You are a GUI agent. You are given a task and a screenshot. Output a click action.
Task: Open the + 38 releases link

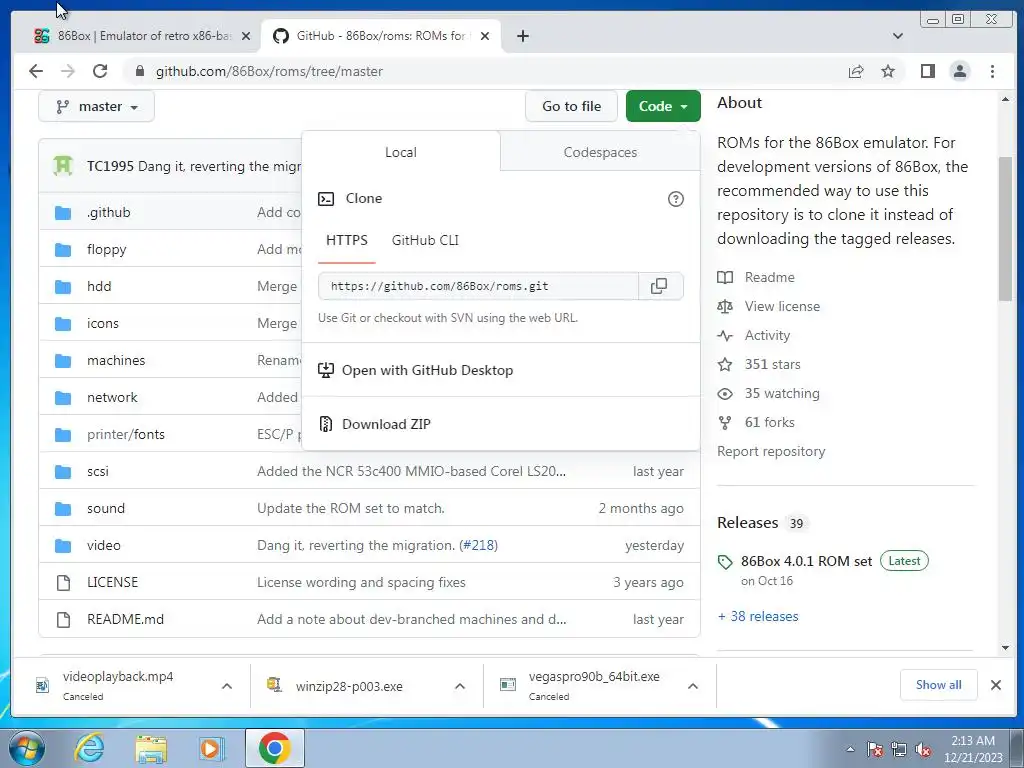[758, 616]
